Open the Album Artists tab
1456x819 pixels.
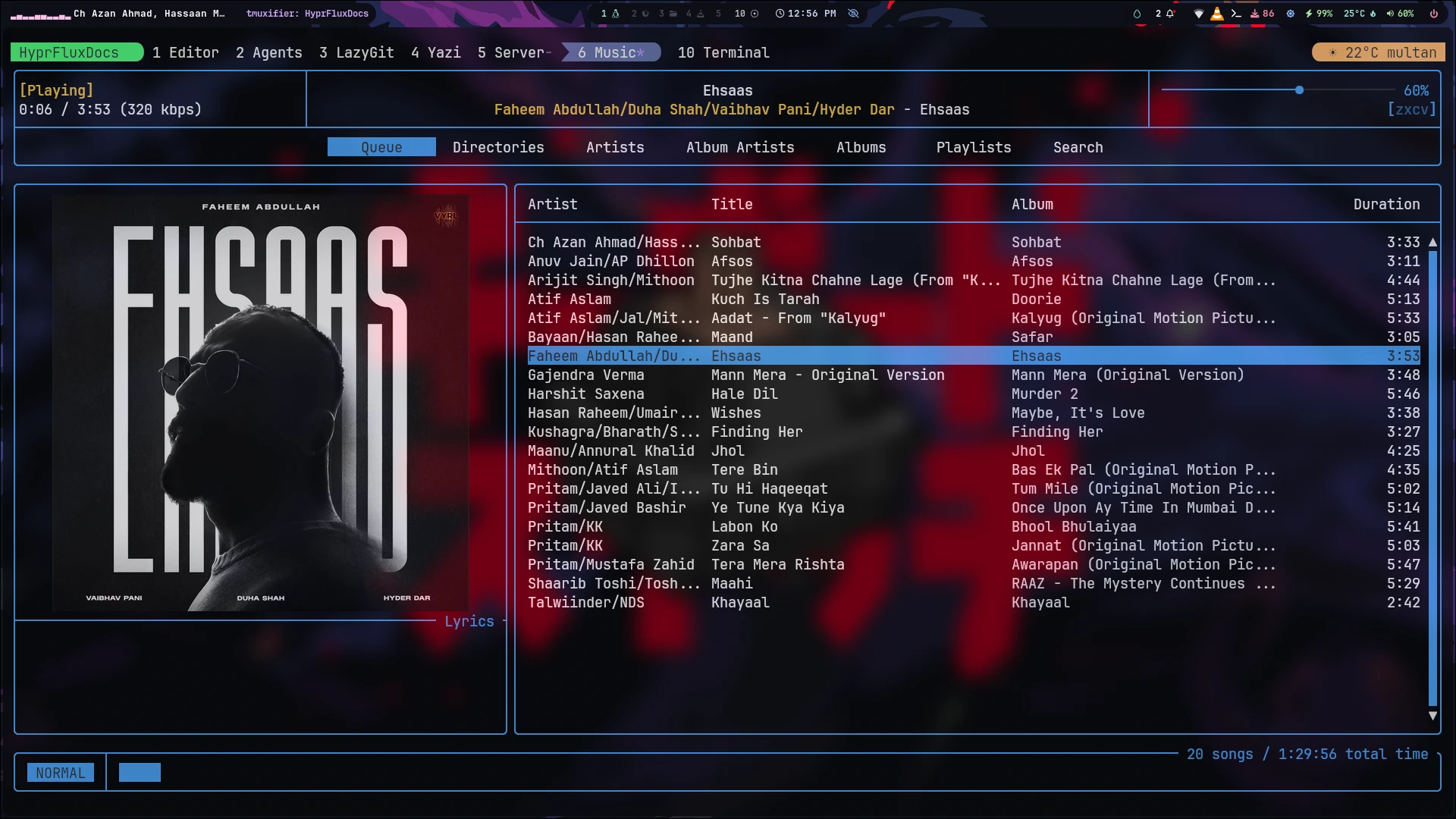click(740, 147)
